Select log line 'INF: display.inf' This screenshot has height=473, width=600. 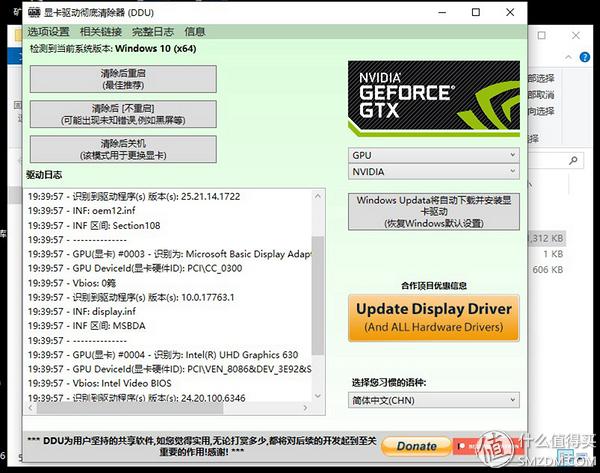click(x=82, y=312)
